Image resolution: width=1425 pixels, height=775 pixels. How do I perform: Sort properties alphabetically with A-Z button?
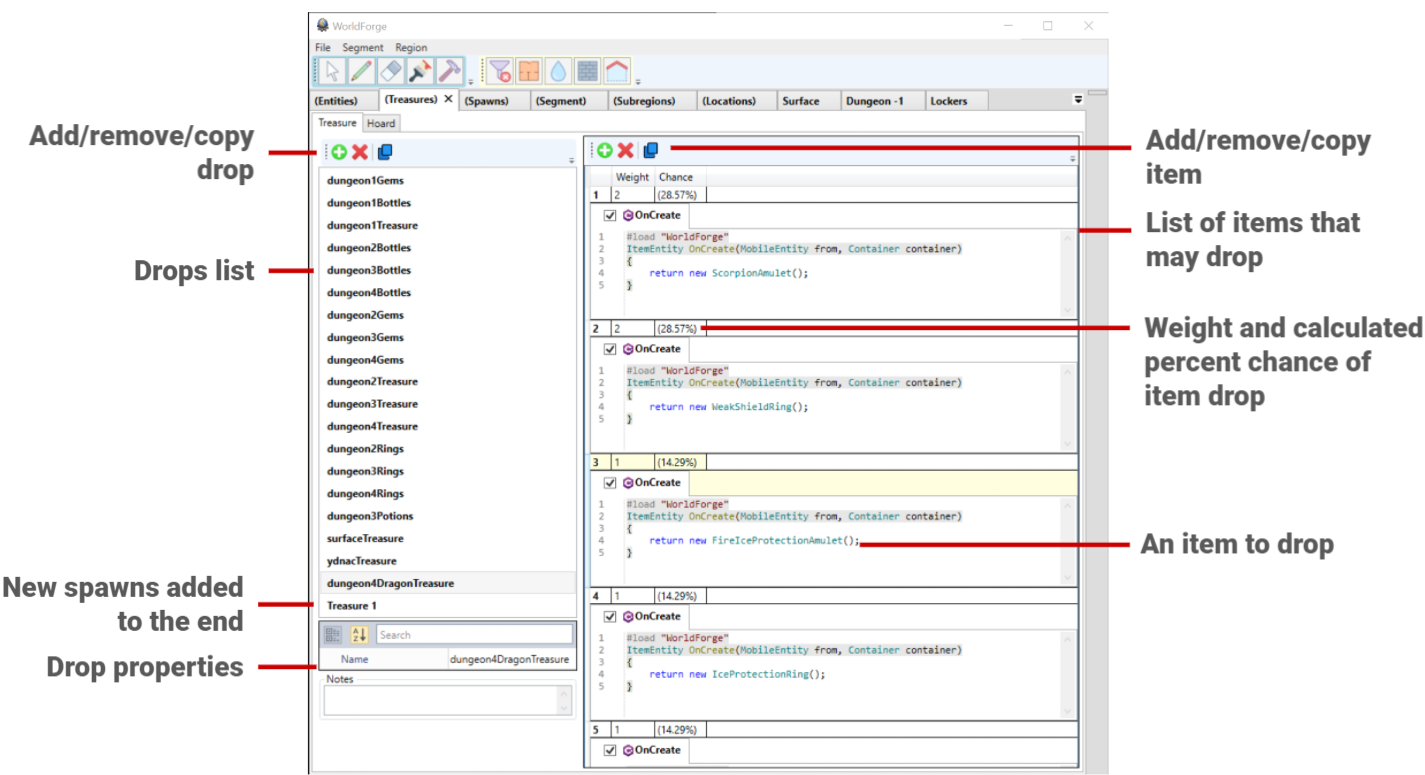[360, 635]
